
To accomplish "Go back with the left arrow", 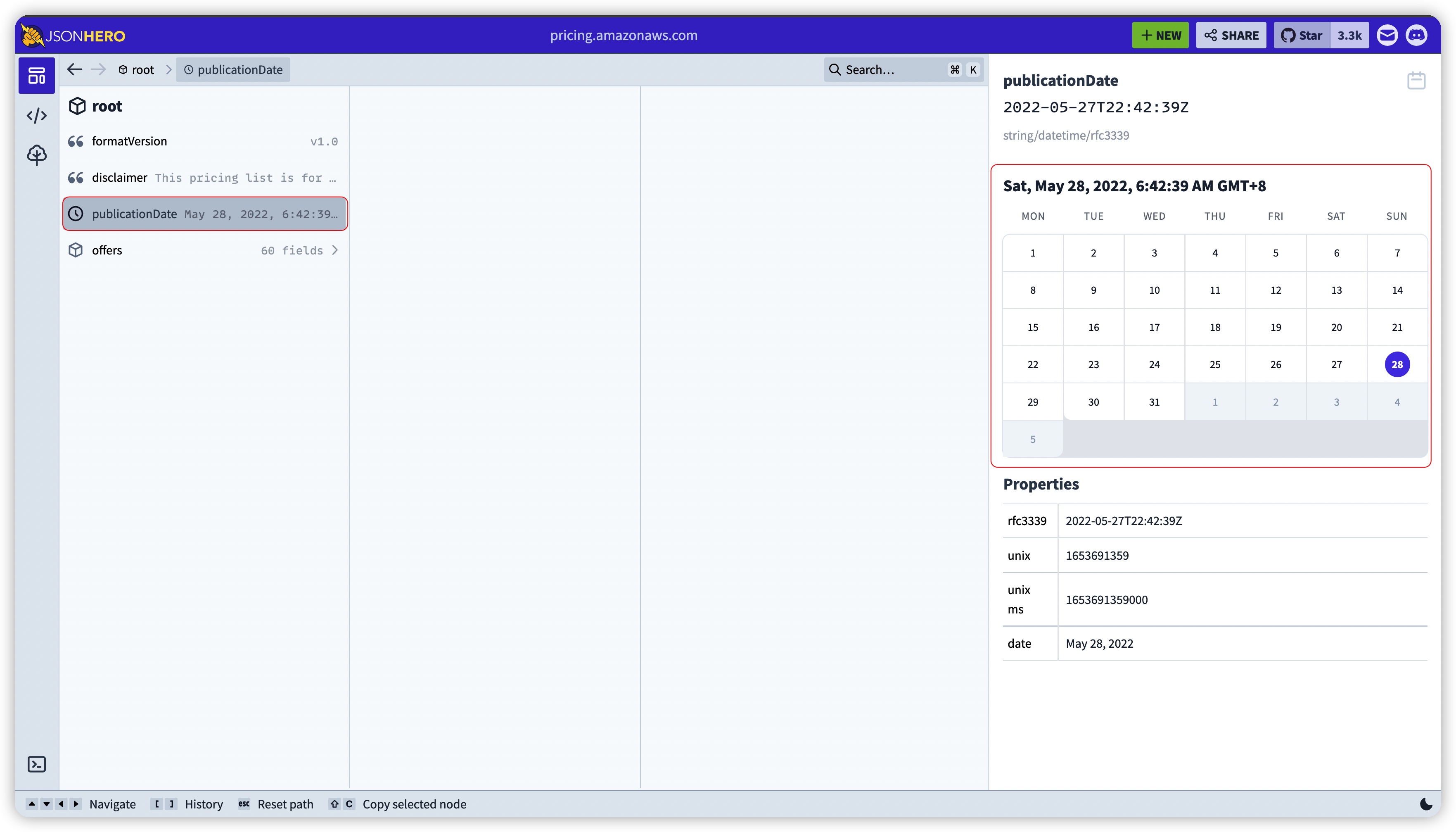I will (75, 70).
